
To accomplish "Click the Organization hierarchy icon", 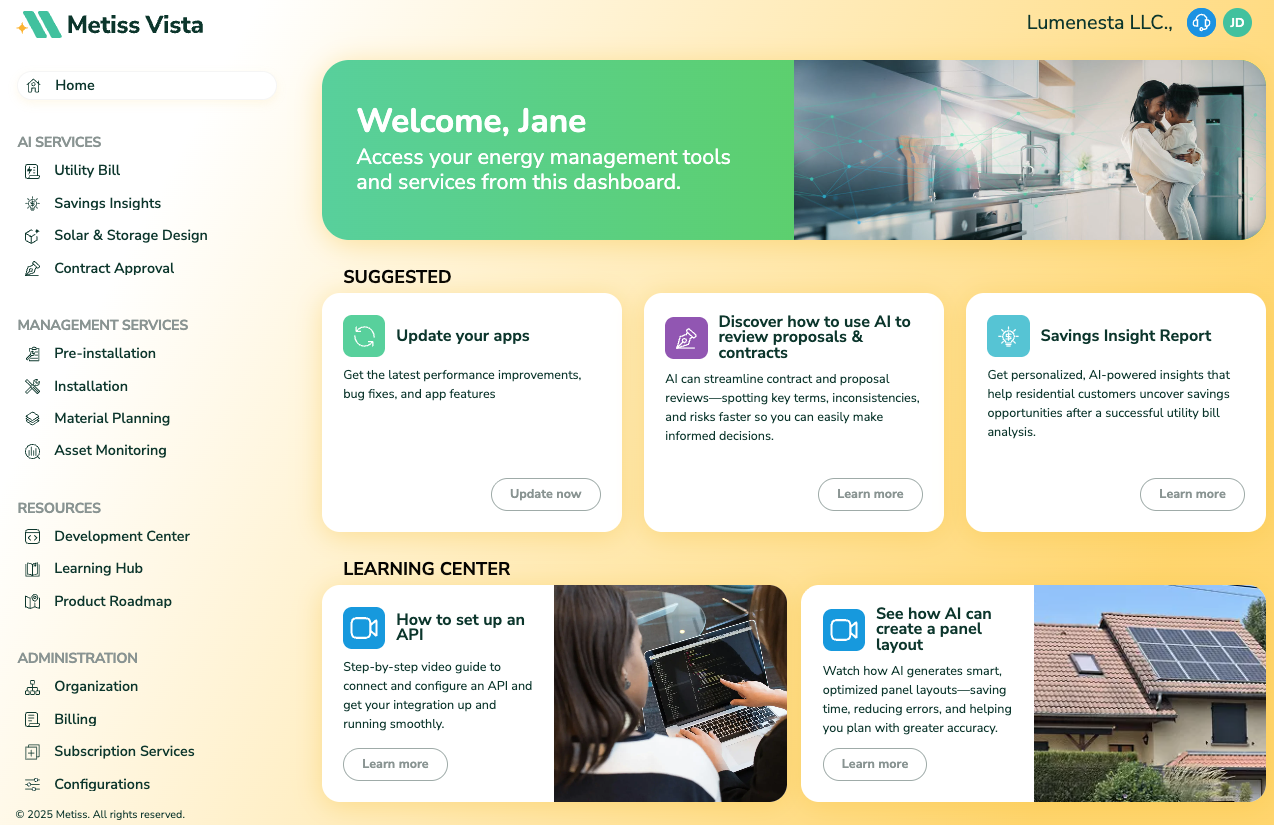I will click(x=33, y=687).
